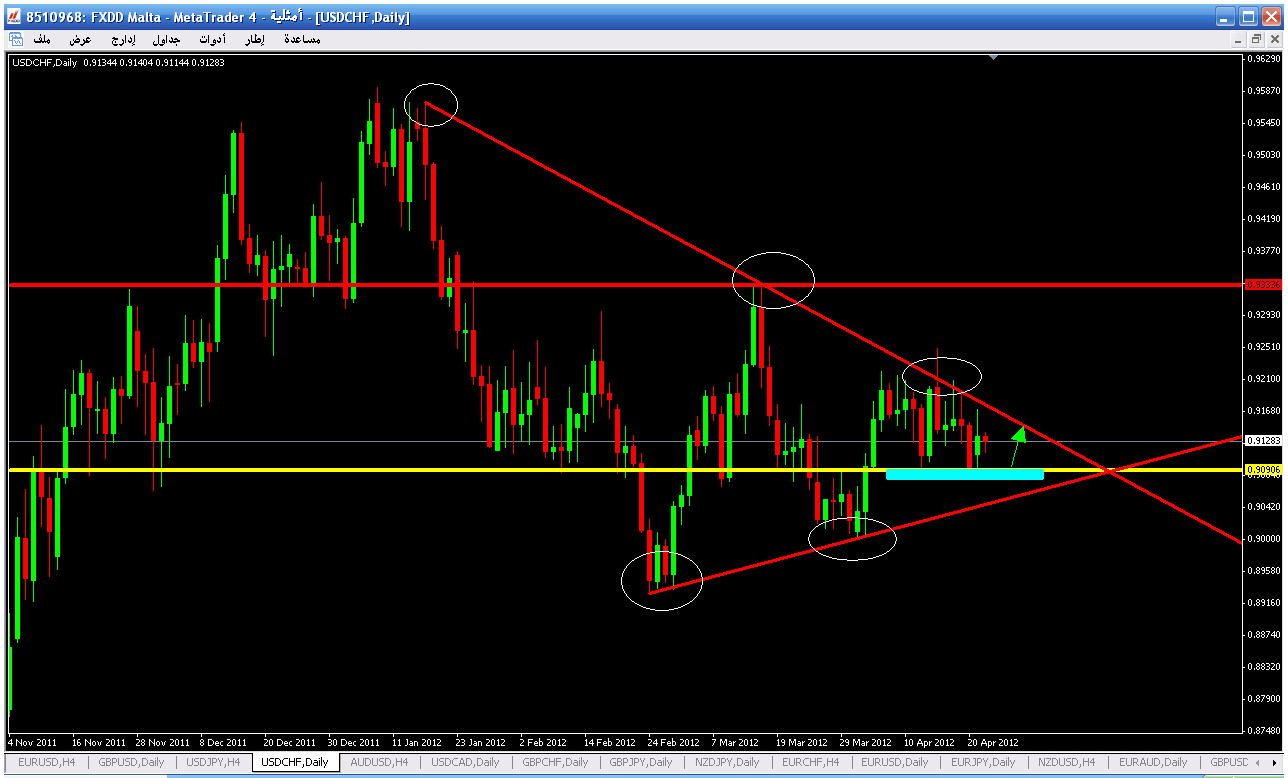Open the إدراج (Insert) menu
1288x778 pixels.
[122, 39]
